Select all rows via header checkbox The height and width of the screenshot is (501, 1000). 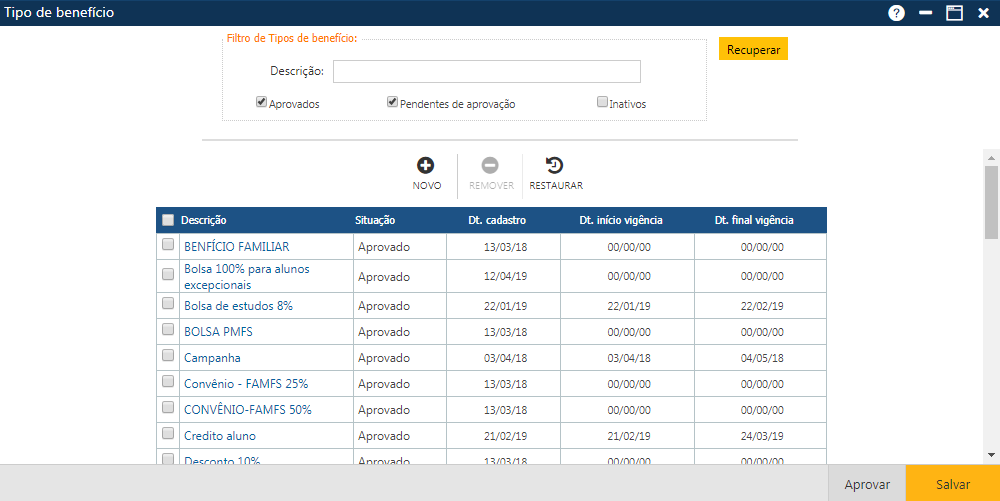pos(168,220)
